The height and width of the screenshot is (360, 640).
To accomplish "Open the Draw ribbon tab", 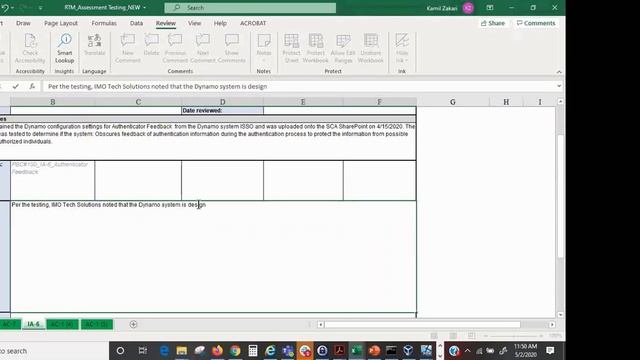I will [23, 23].
